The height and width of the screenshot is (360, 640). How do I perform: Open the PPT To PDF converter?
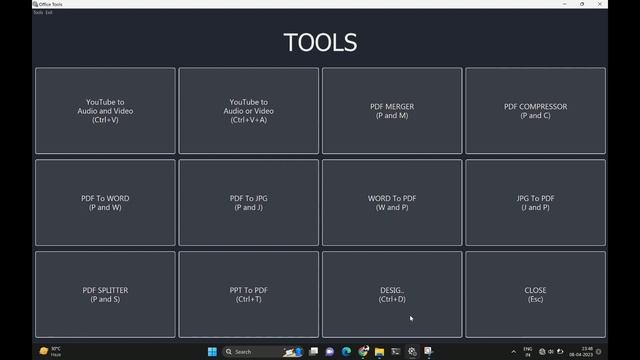pos(249,294)
